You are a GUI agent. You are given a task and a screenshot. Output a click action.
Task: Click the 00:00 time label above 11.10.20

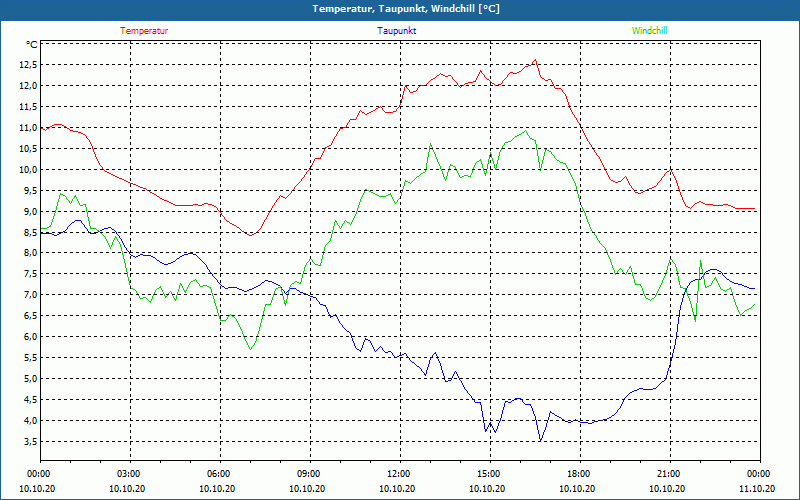[x=757, y=474]
